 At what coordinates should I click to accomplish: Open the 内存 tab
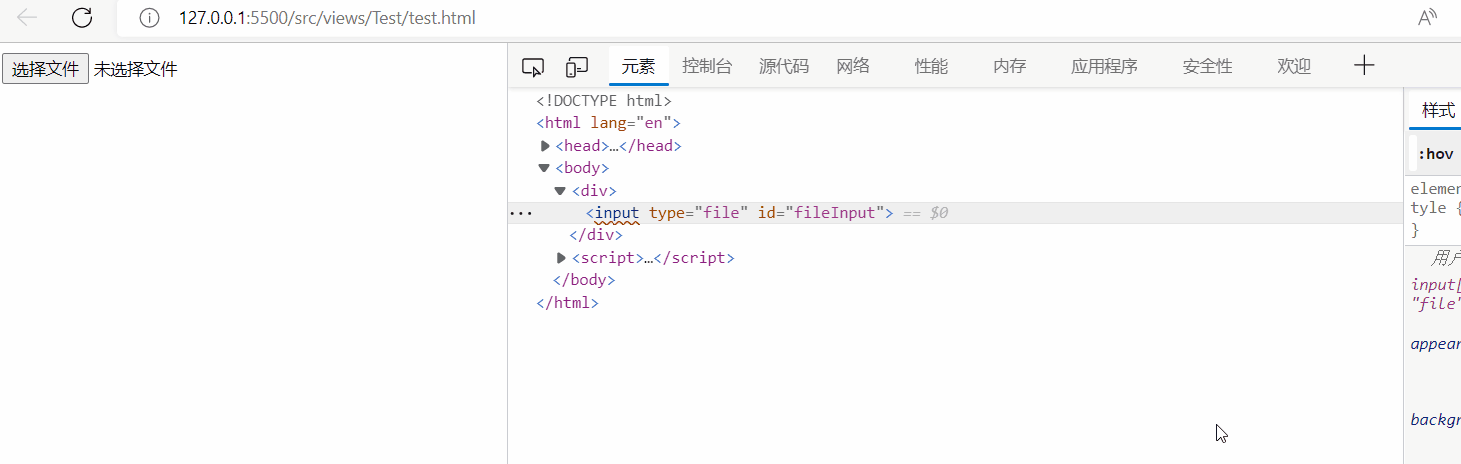click(x=1010, y=66)
